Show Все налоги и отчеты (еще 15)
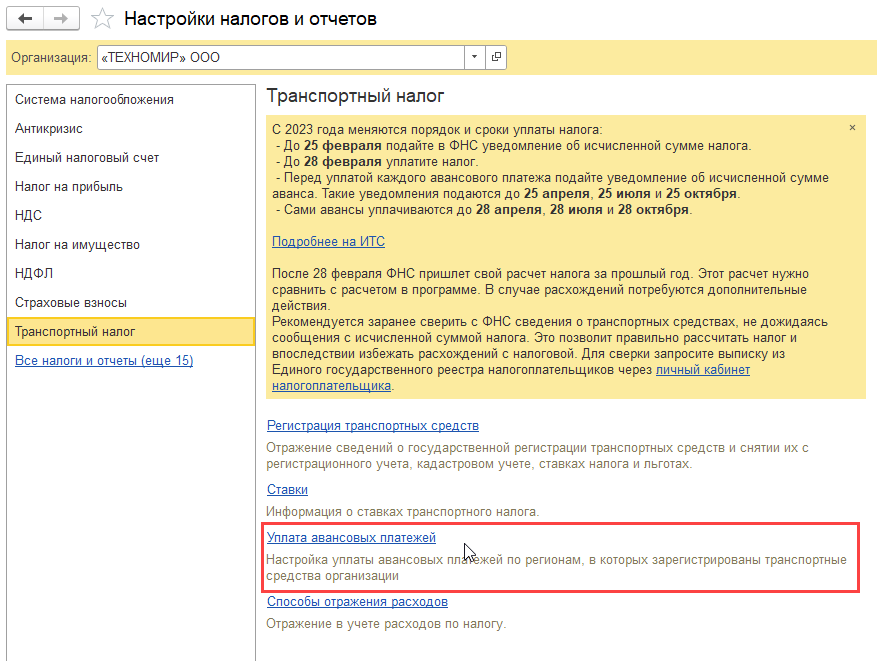This screenshot has height=661, width=877. pyautogui.click(x=104, y=361)
